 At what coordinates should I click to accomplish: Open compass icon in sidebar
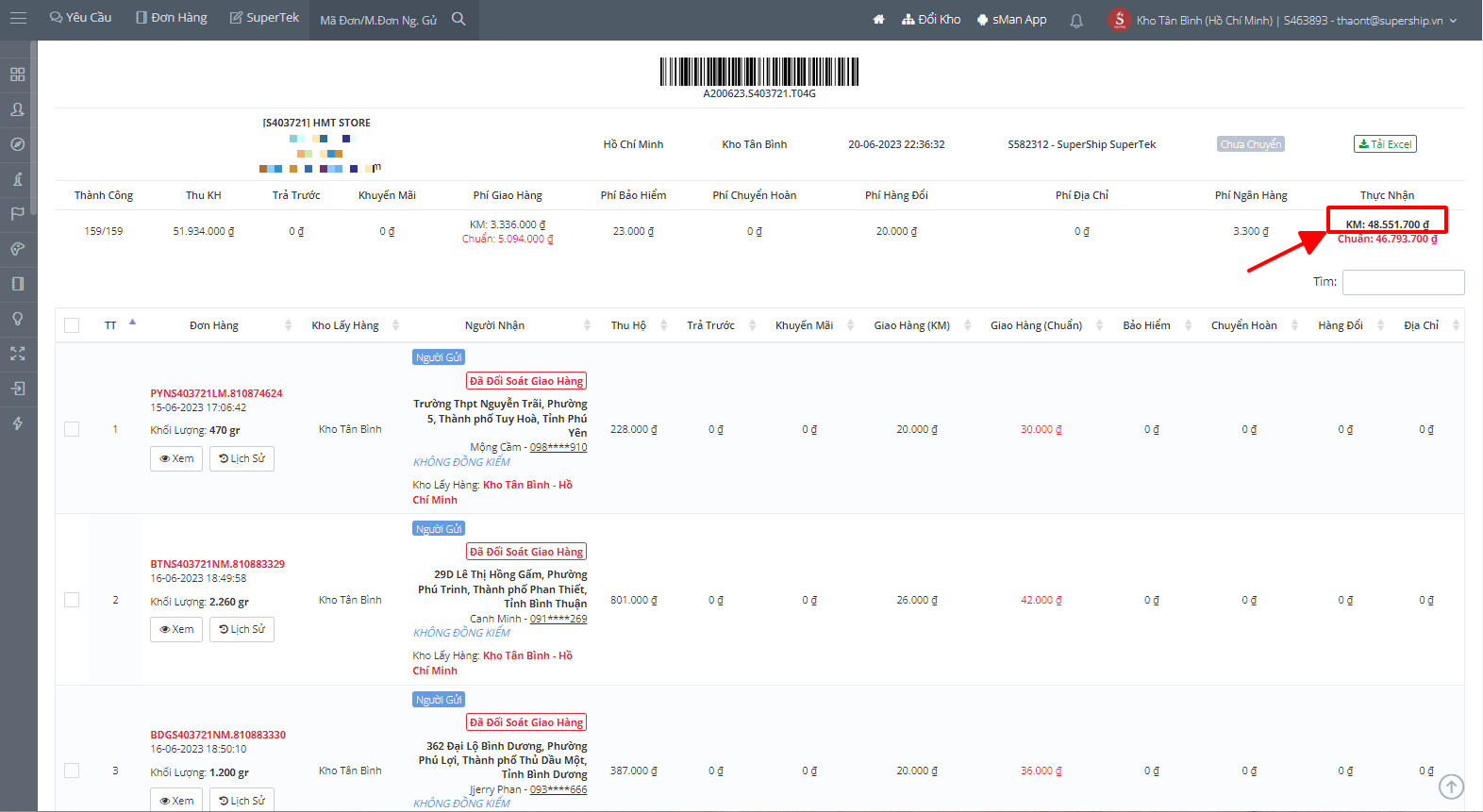[17, 144]
